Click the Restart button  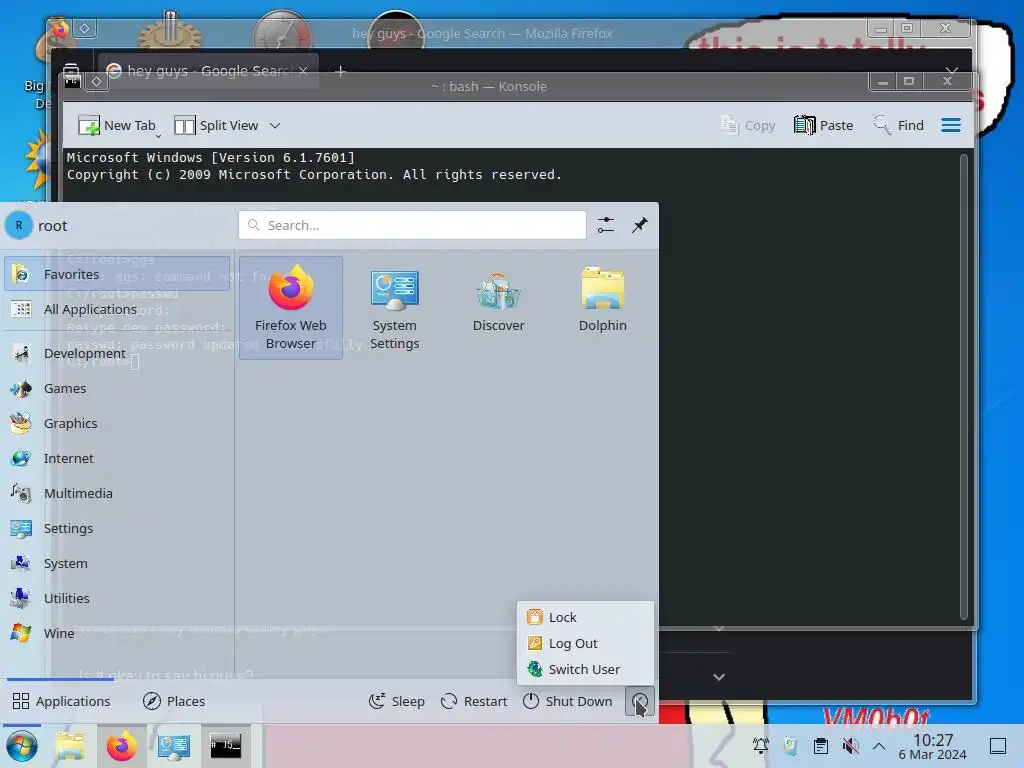click(474, 701)
